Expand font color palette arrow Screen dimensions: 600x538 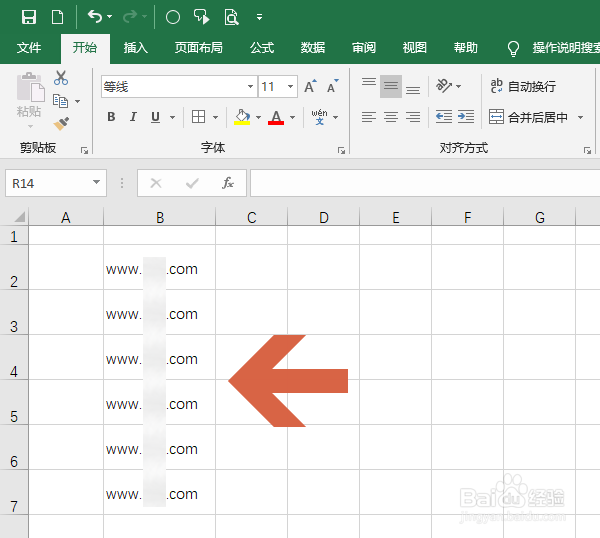pyautogui.click(x=293, y=117)
